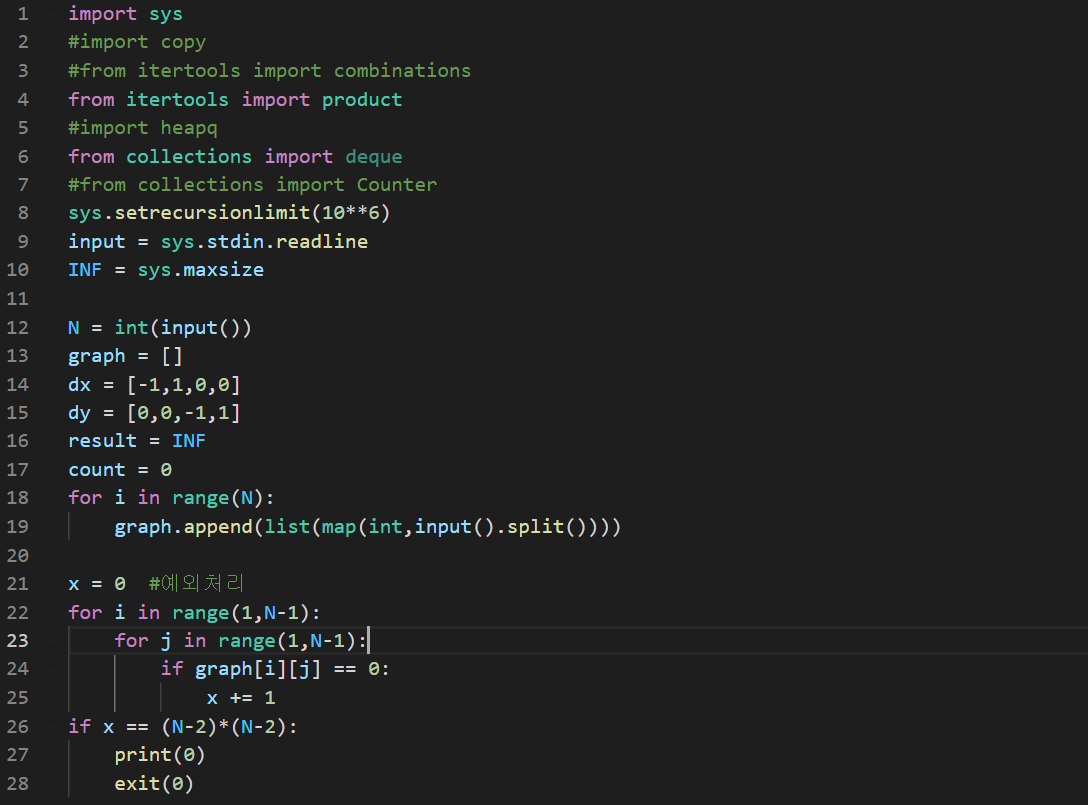Click line number 16 in the gutter

point(18,441)
